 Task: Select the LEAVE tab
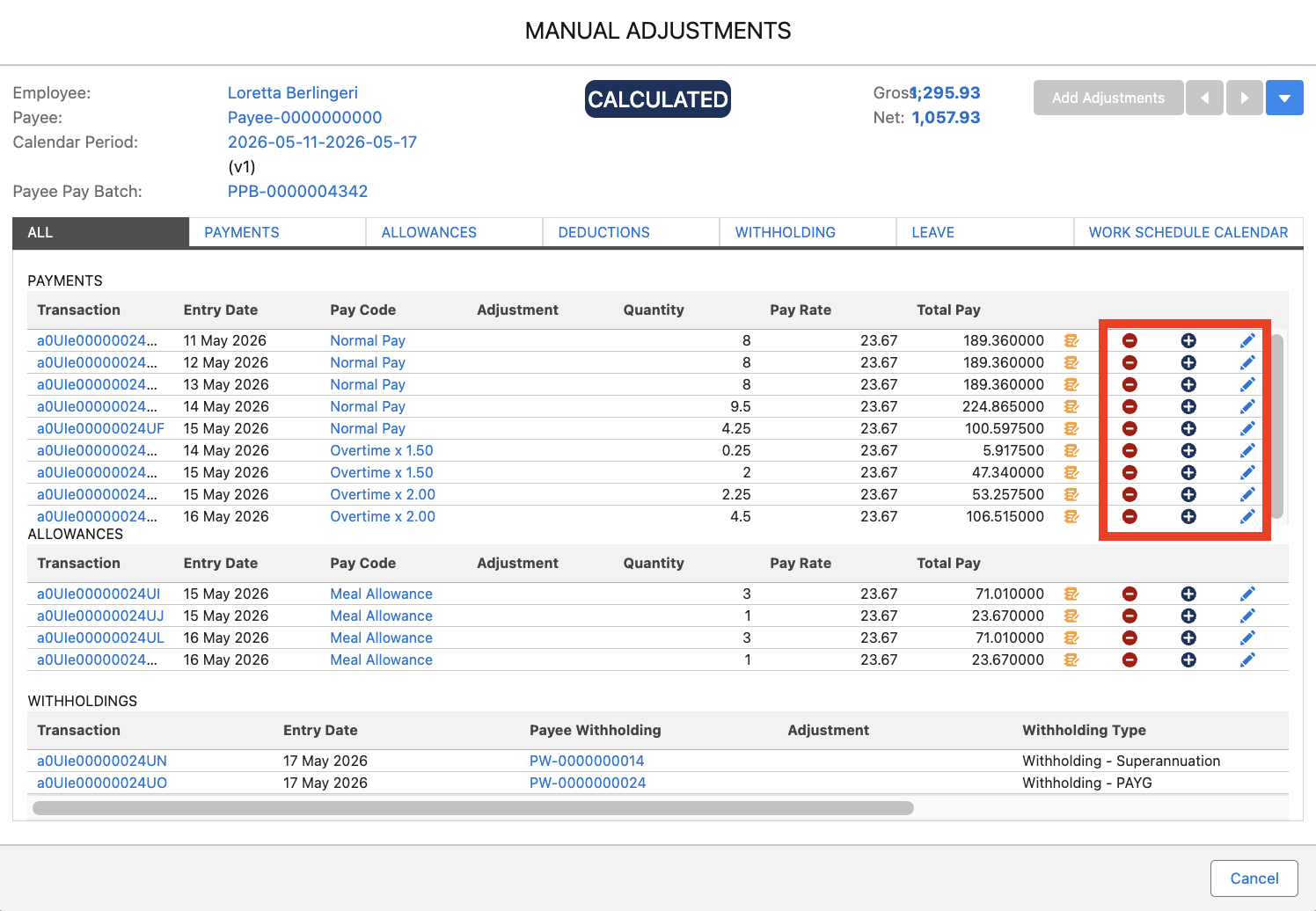[x=984, y=232]
